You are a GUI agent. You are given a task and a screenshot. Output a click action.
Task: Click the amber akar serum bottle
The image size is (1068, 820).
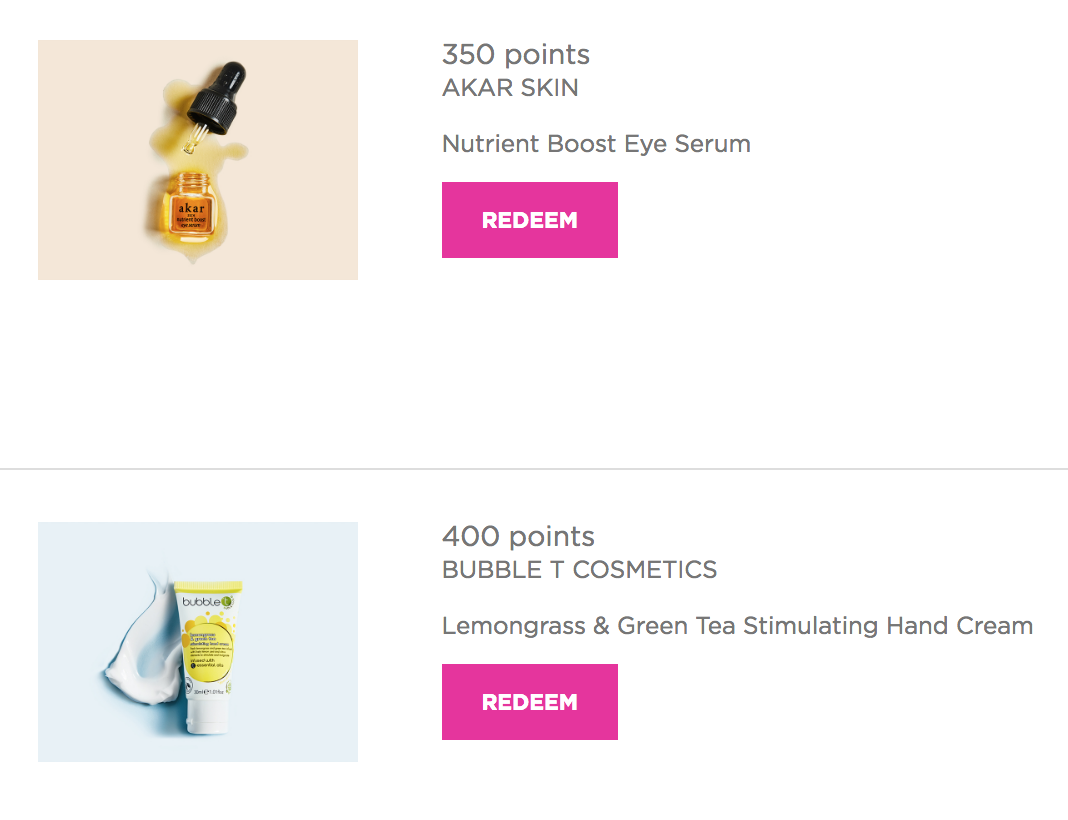point(190,208)
